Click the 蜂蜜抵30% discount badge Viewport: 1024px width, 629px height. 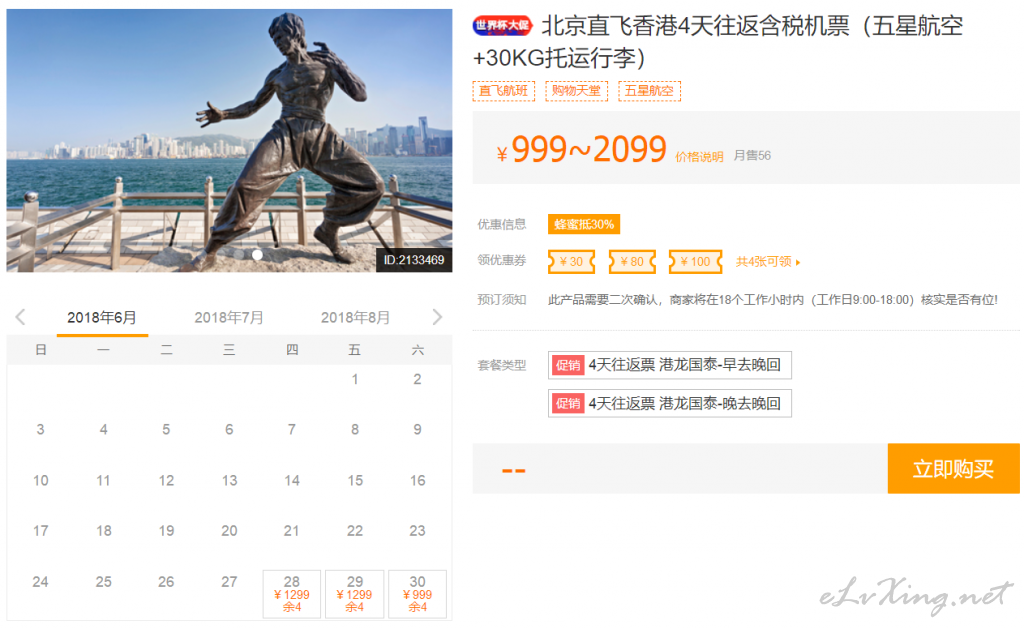pos(584,225)
